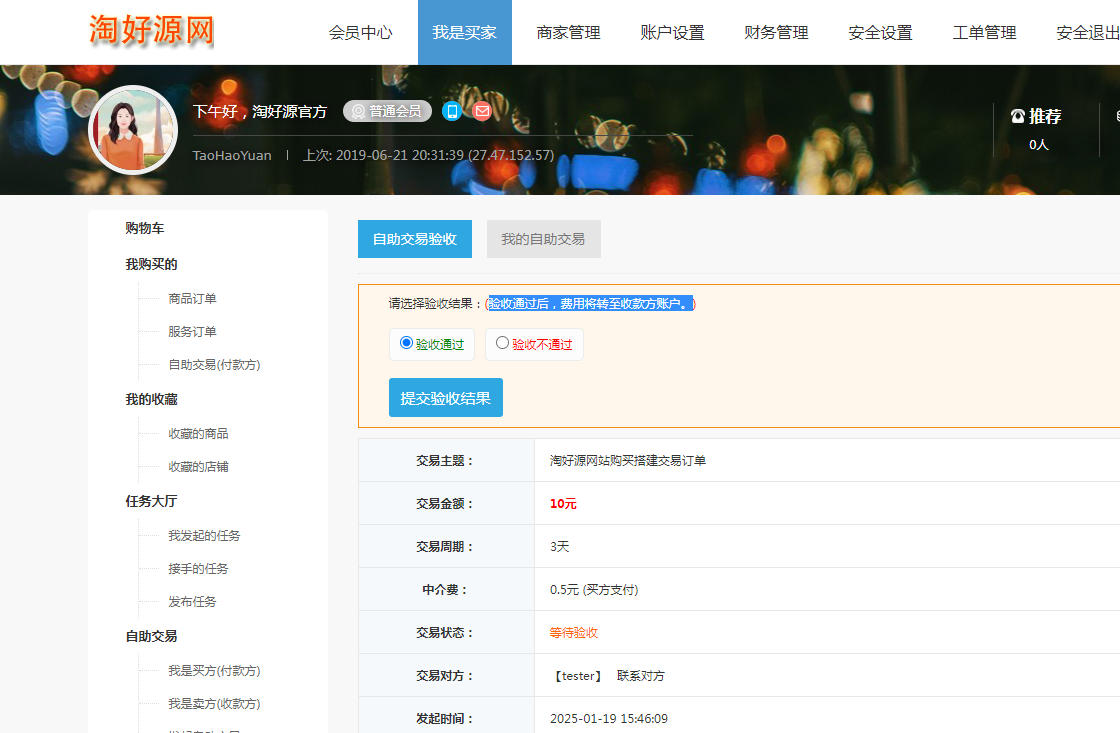Select the 验收通过 radio button
This screenshot has height=733, width=1120.
point(406,343)
